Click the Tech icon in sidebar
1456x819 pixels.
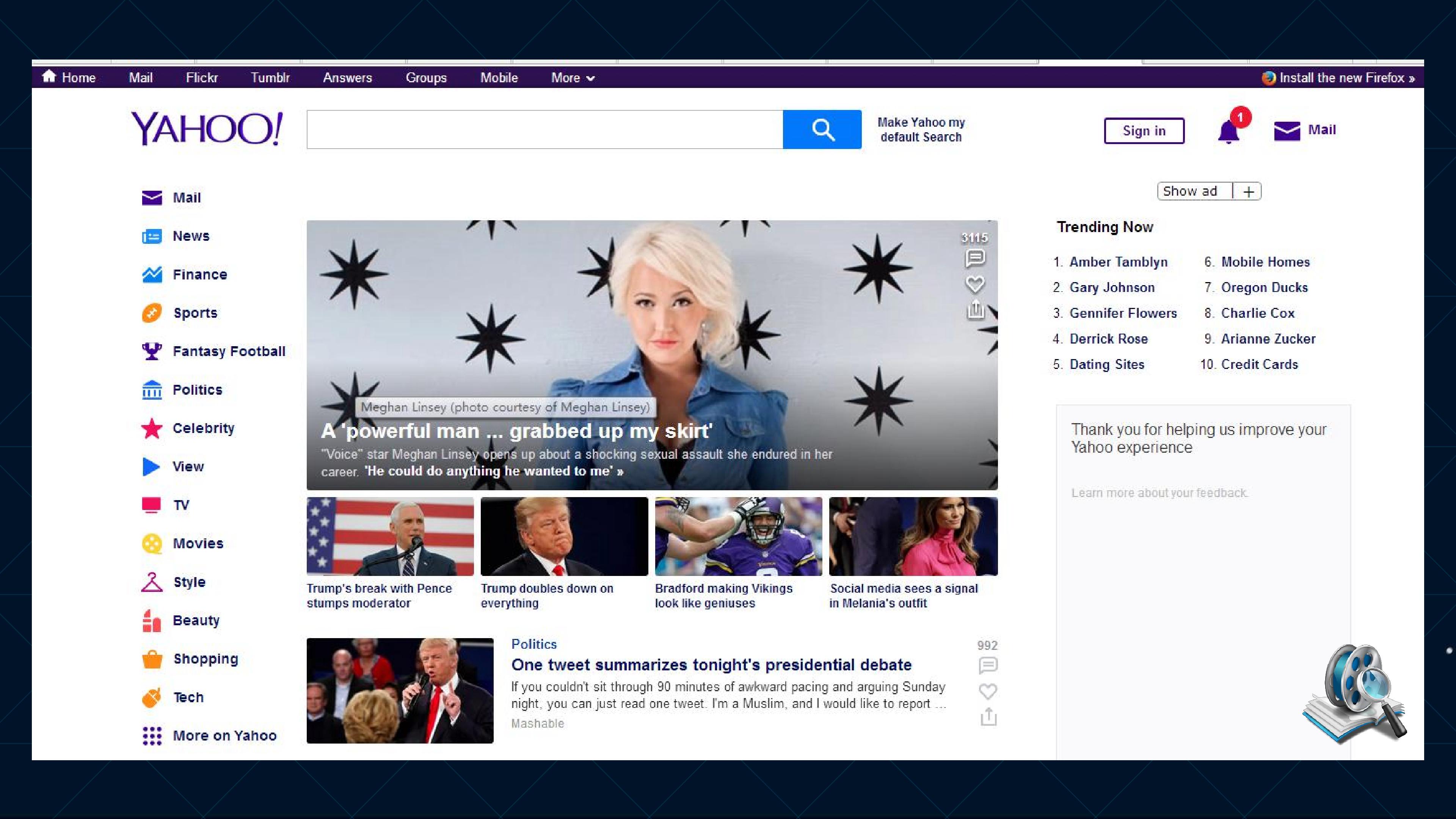152,697
